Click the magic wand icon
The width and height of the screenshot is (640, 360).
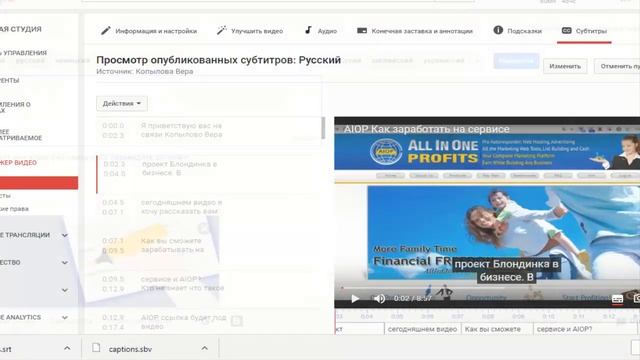[221, 31]
